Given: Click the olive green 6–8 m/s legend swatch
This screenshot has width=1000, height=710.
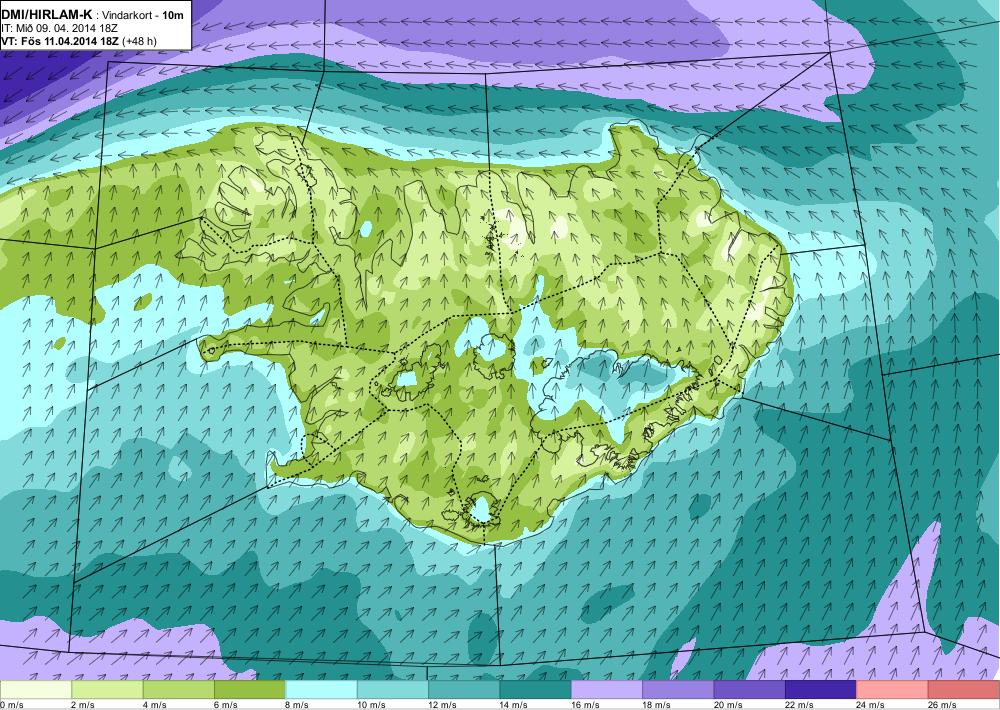Looking at the screenshot, I should [x=250, y=690].
